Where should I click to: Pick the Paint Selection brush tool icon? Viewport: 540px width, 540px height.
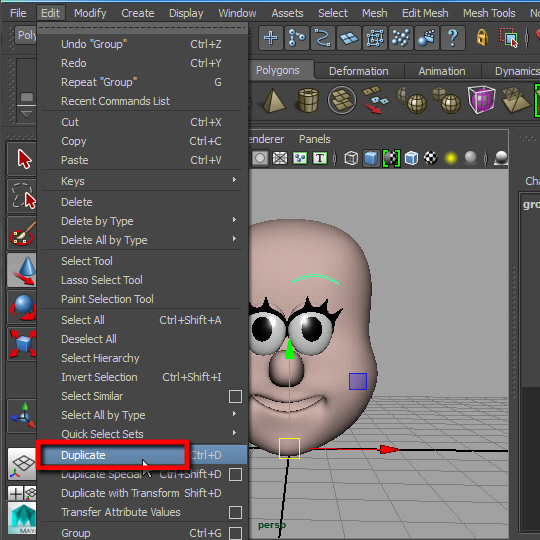pyautogui.click(x=22, y=233)
